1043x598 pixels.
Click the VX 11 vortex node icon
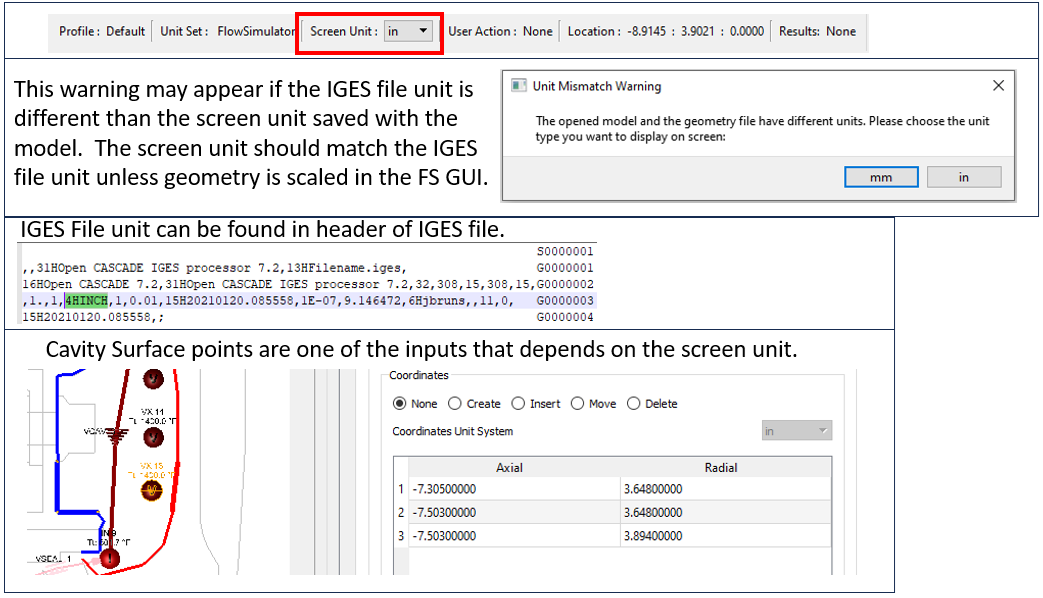153,437
